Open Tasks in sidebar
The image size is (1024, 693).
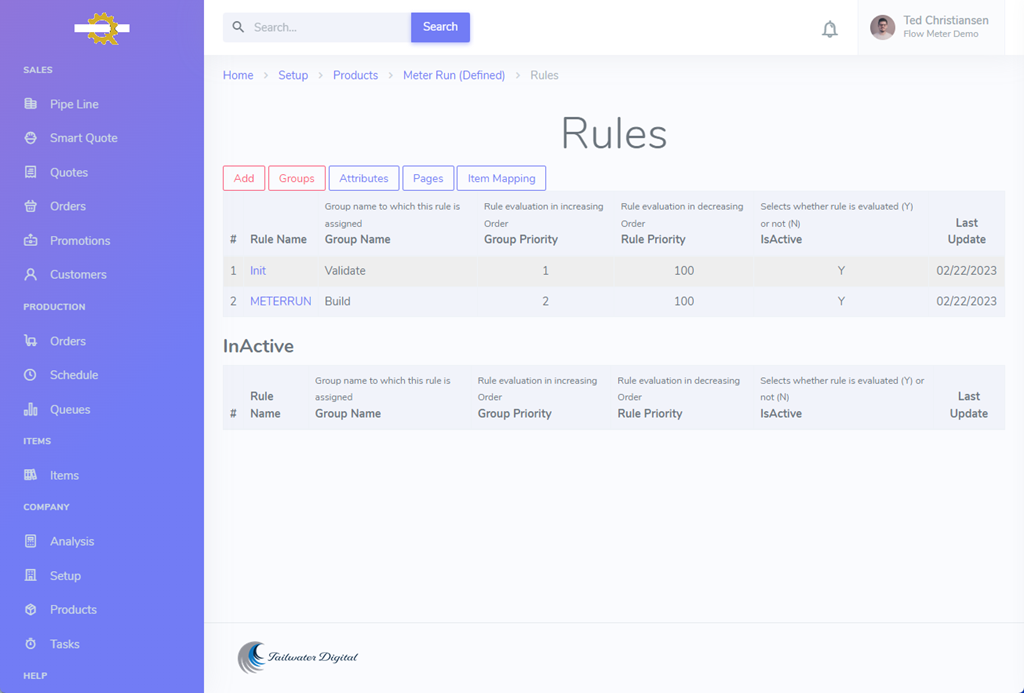(x=65, y=645)
